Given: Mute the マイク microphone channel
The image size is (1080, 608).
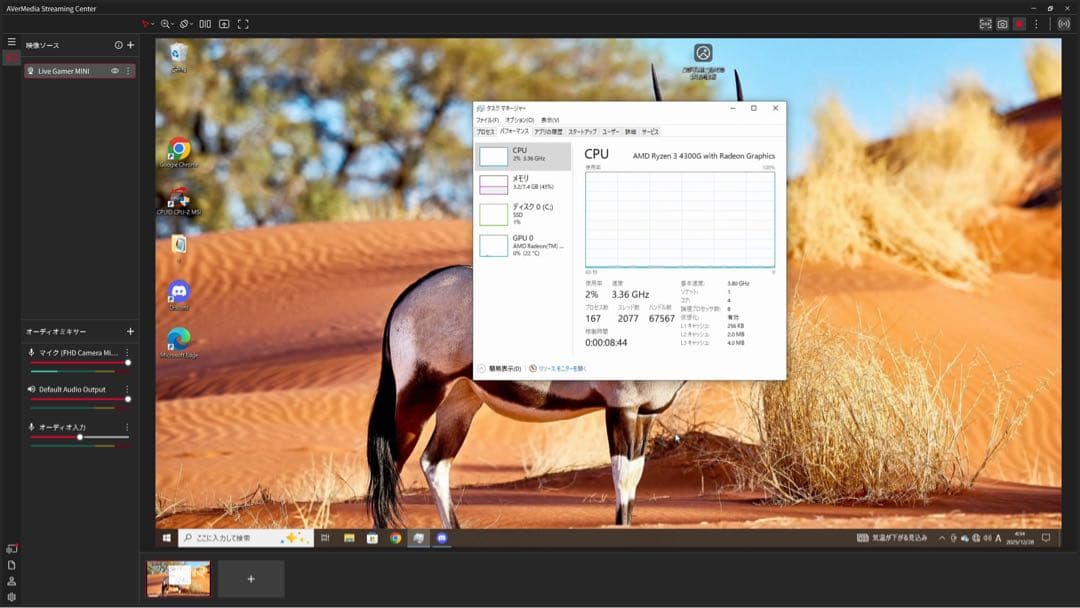Looking at the screenshot, I should (x=31, y=352).
